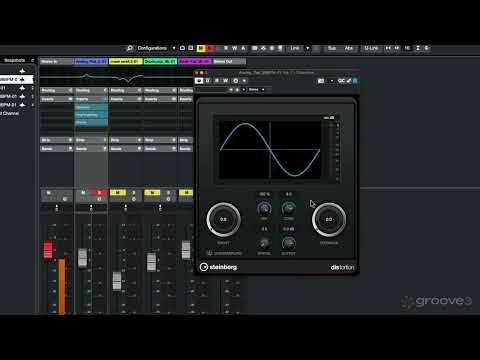Click the cyan icon at plugin header's right end
The width and height of the screenshot is (480, 360).
pyautogui.click(x=355, y=81)
